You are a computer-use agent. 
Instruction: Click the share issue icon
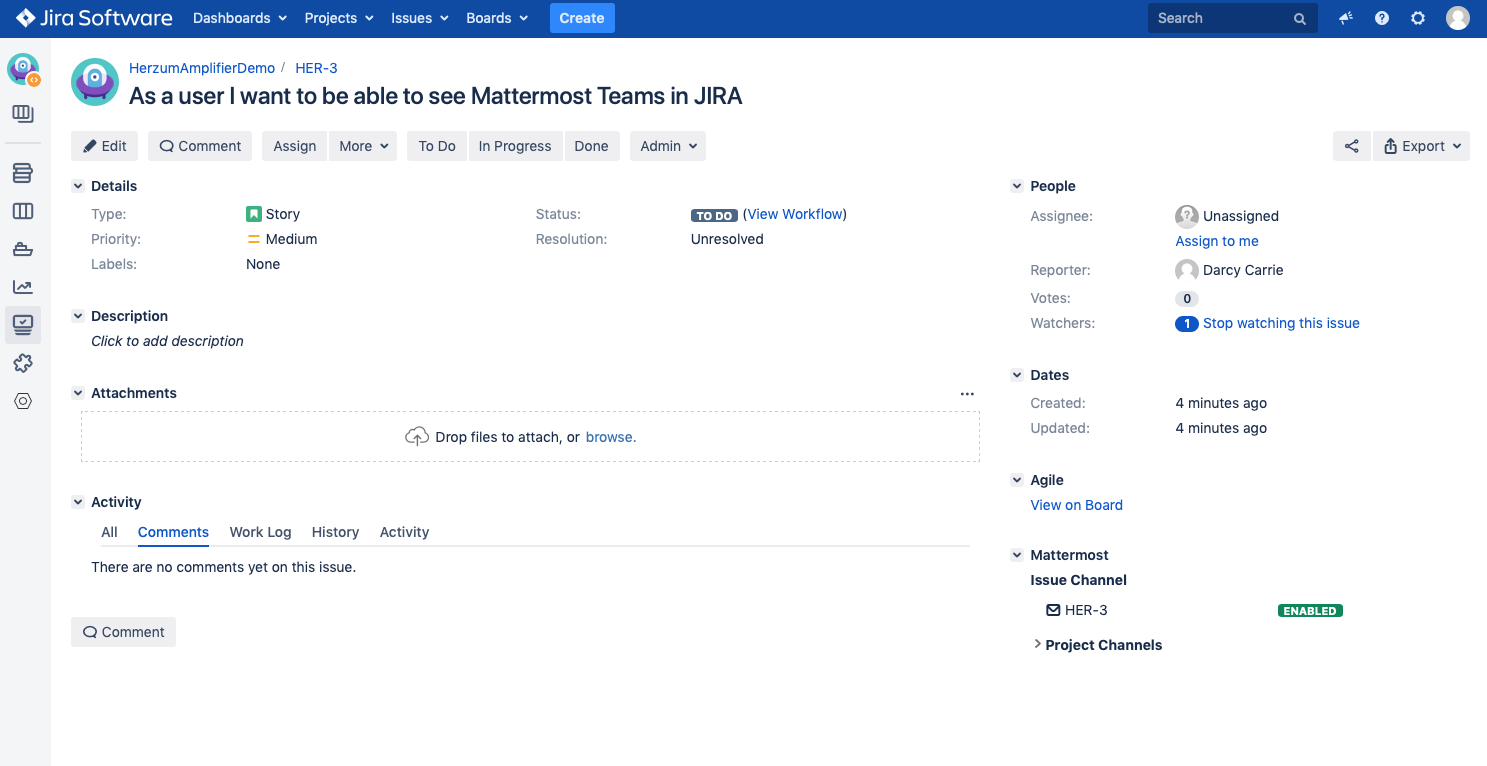(x=1351, y=146)
